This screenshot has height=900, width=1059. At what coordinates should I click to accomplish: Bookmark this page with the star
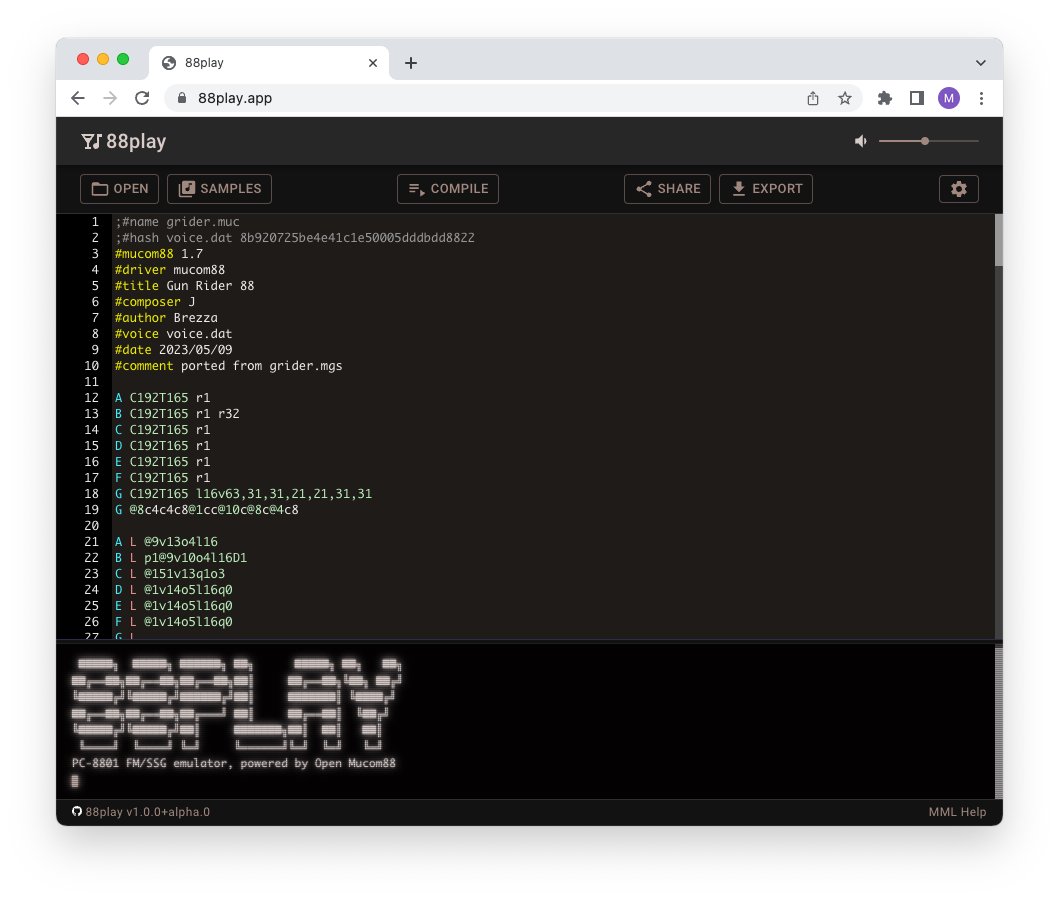coord(844,98)
